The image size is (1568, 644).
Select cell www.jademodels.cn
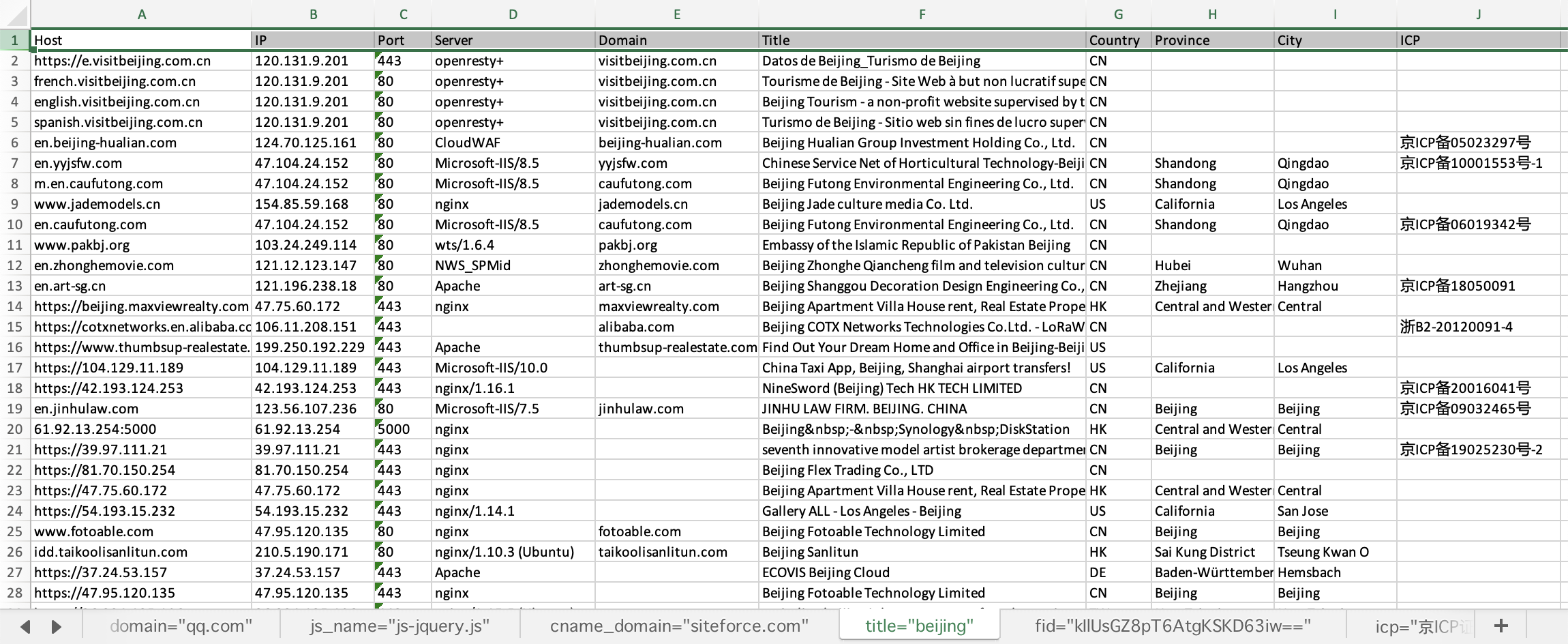pos(142,204)
